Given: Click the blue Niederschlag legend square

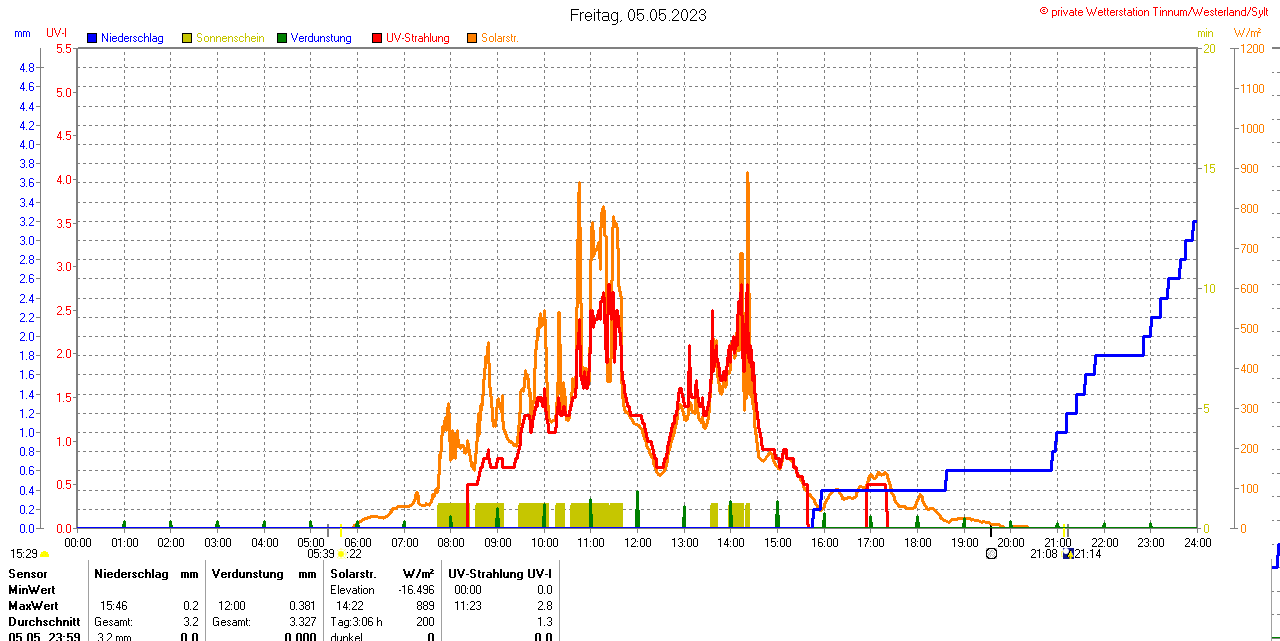Looking at the screenshot, I should [x=93, y=38].
